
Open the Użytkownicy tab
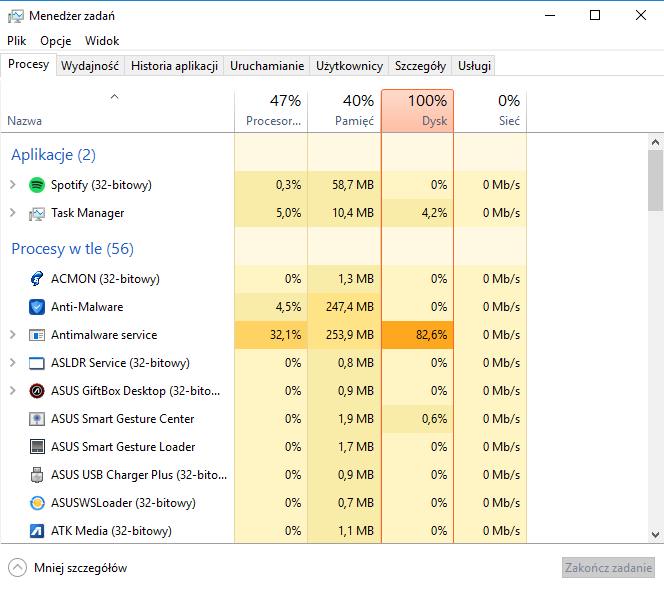pyautogui.click(x=349, y=66)
